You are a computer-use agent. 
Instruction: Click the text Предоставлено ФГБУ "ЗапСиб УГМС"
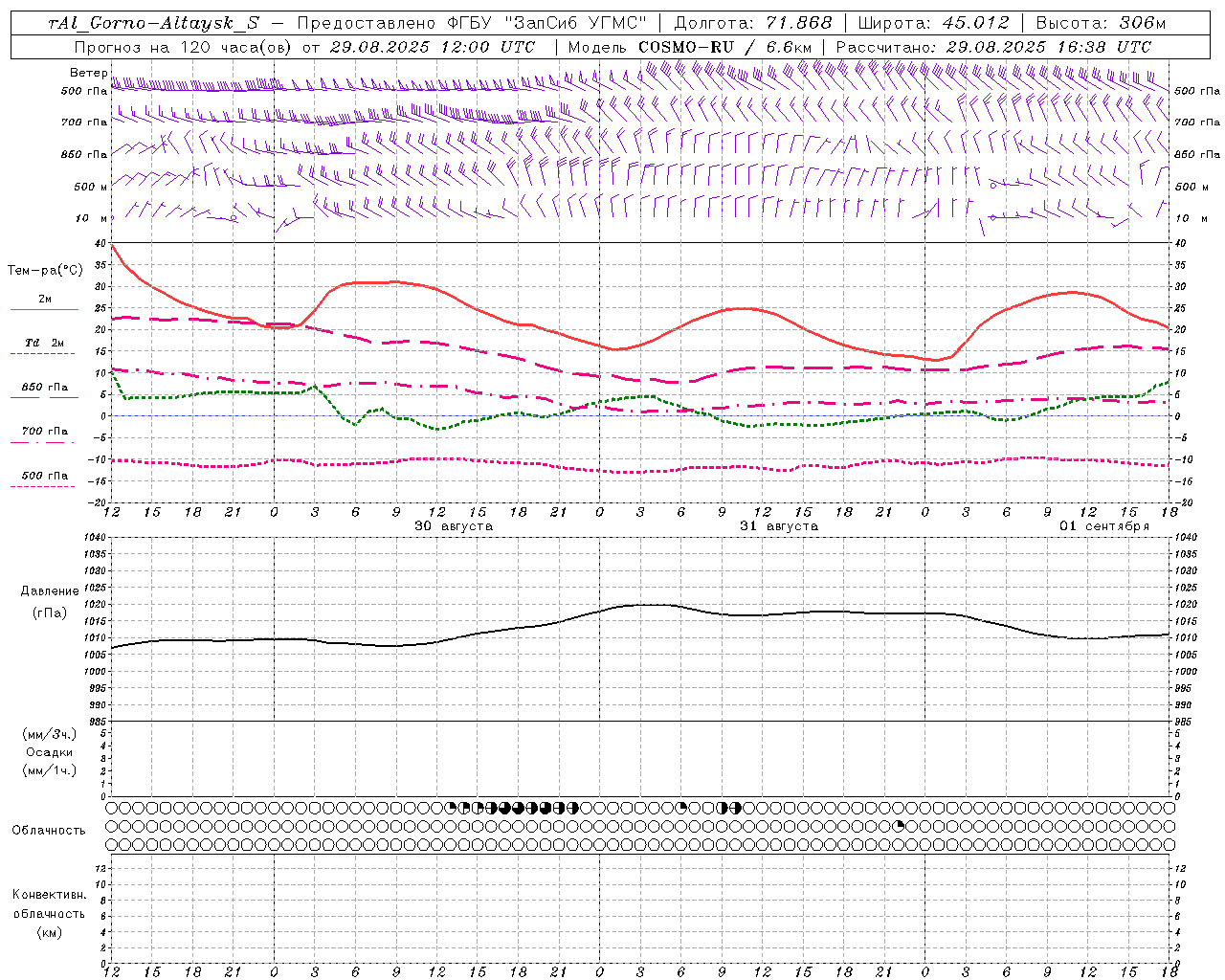(473, 23)
